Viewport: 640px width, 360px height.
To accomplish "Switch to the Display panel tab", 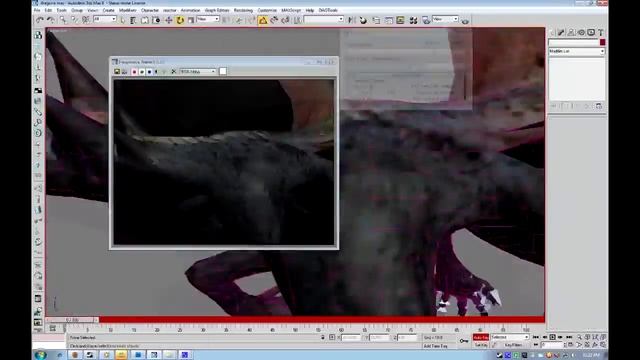I will pos(591,32).
